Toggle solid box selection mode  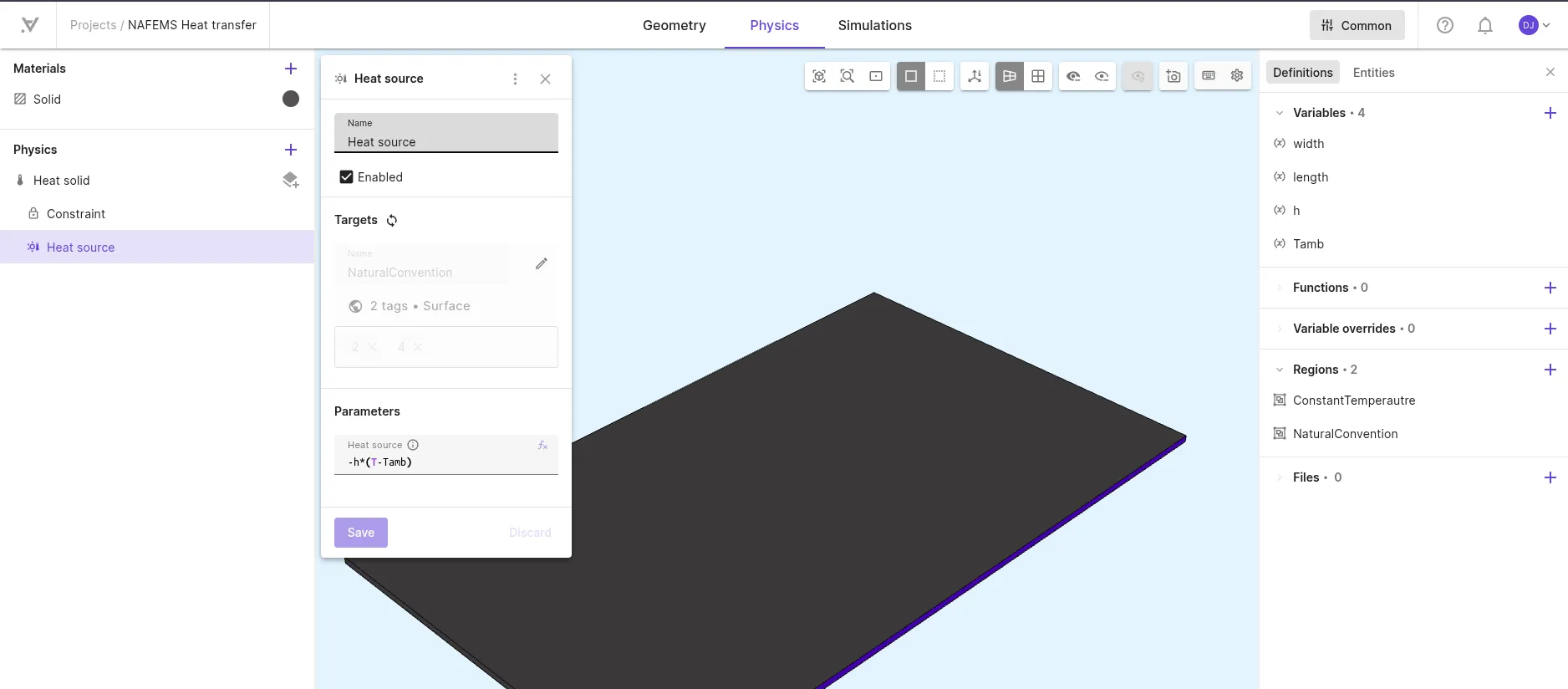click(x=911, y=76)
